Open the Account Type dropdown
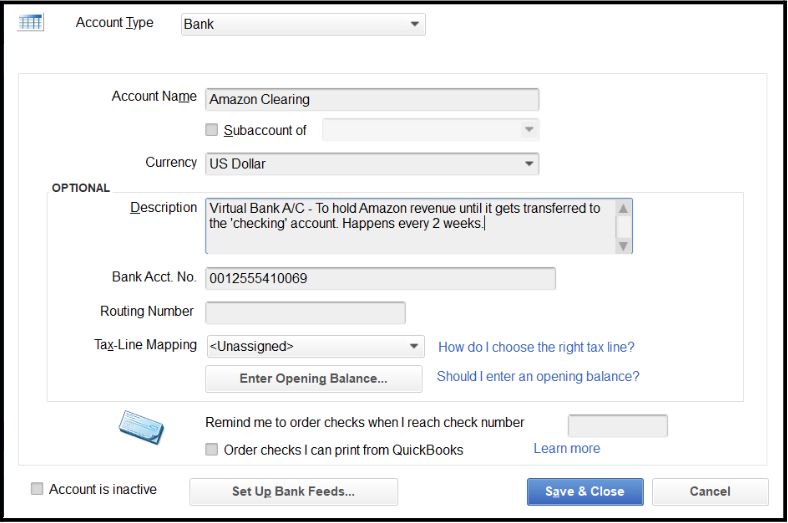The image size is (788, 523). [x=303, y=25]
